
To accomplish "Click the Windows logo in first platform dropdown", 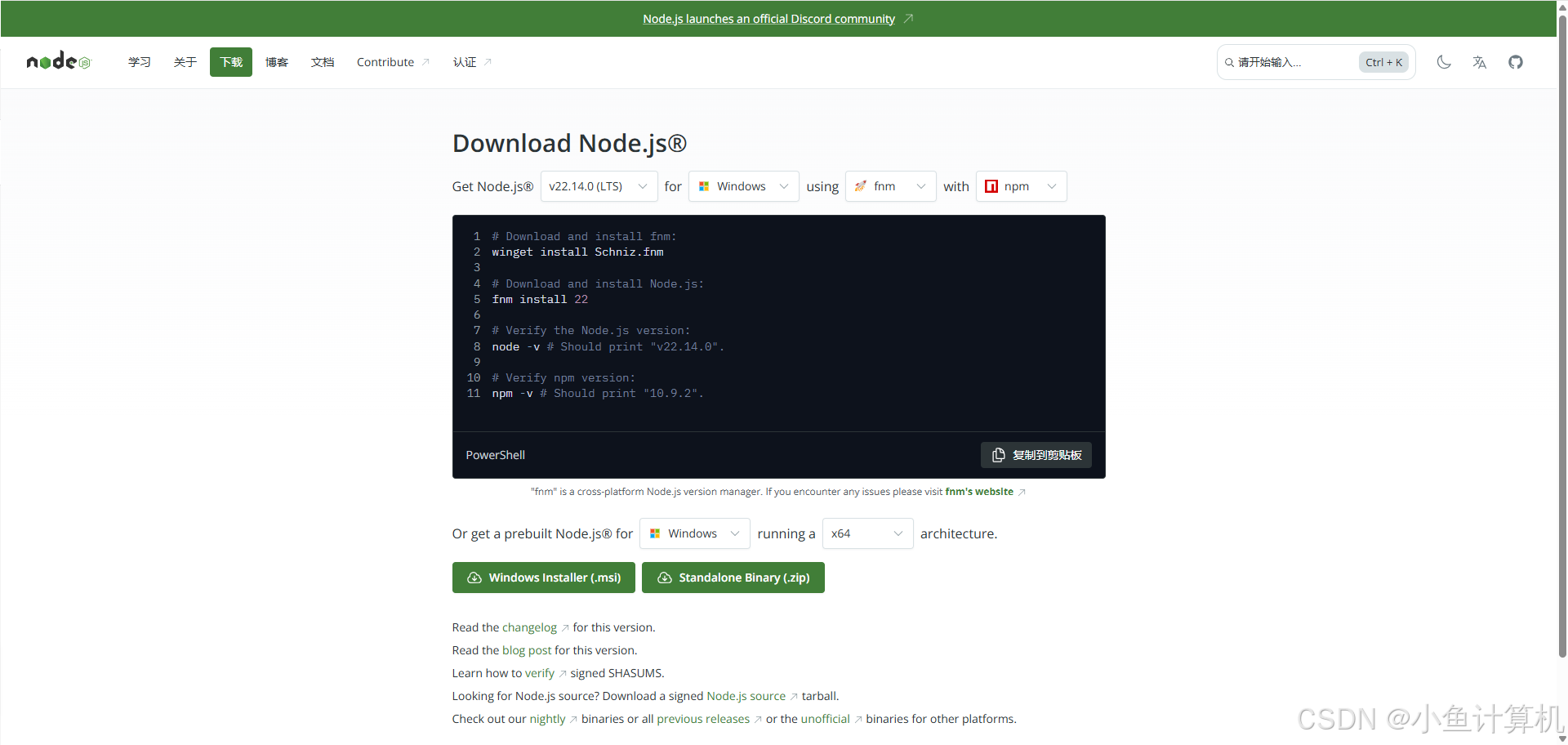I will pos(704,186).
